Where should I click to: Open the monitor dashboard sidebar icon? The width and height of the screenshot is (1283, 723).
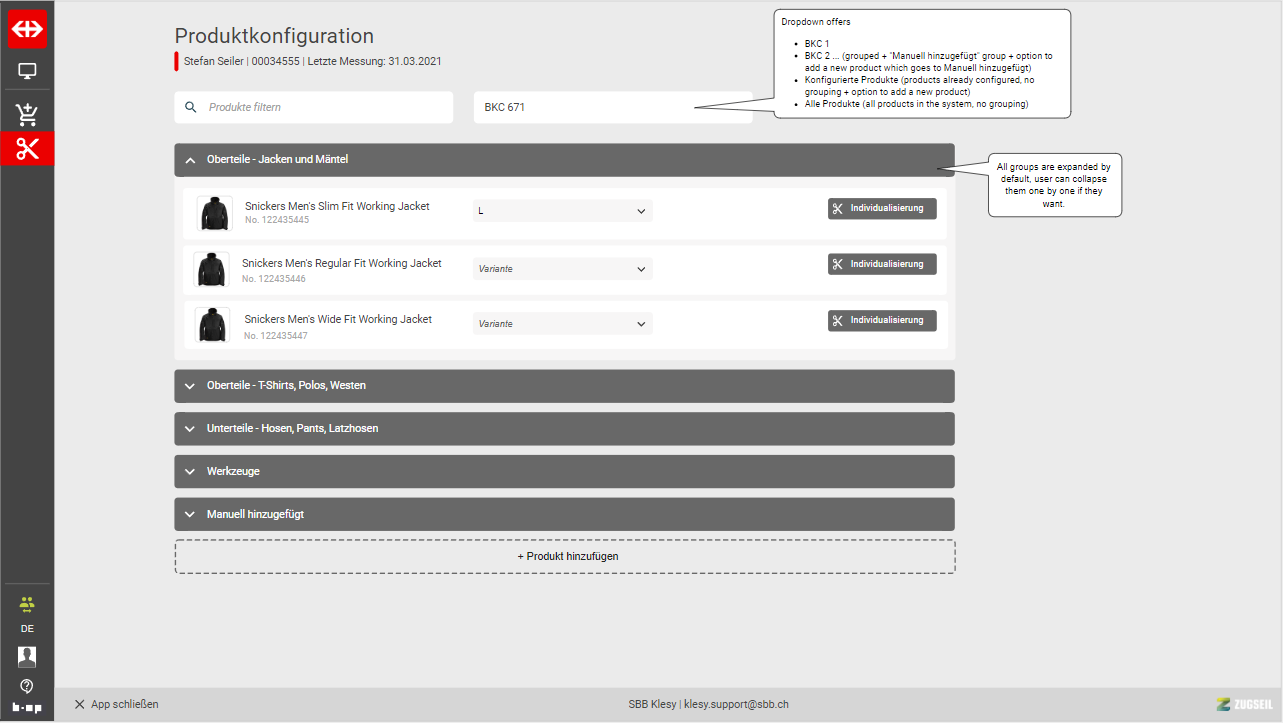pos(27,72)
